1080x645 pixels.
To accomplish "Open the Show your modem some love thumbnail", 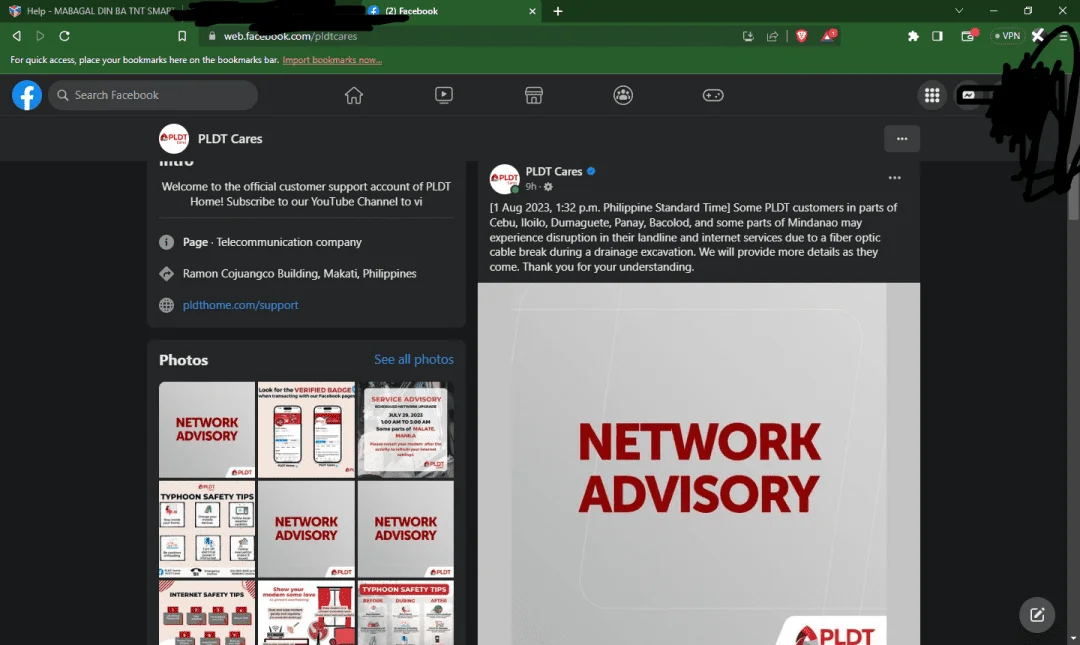I will [307, 613].
